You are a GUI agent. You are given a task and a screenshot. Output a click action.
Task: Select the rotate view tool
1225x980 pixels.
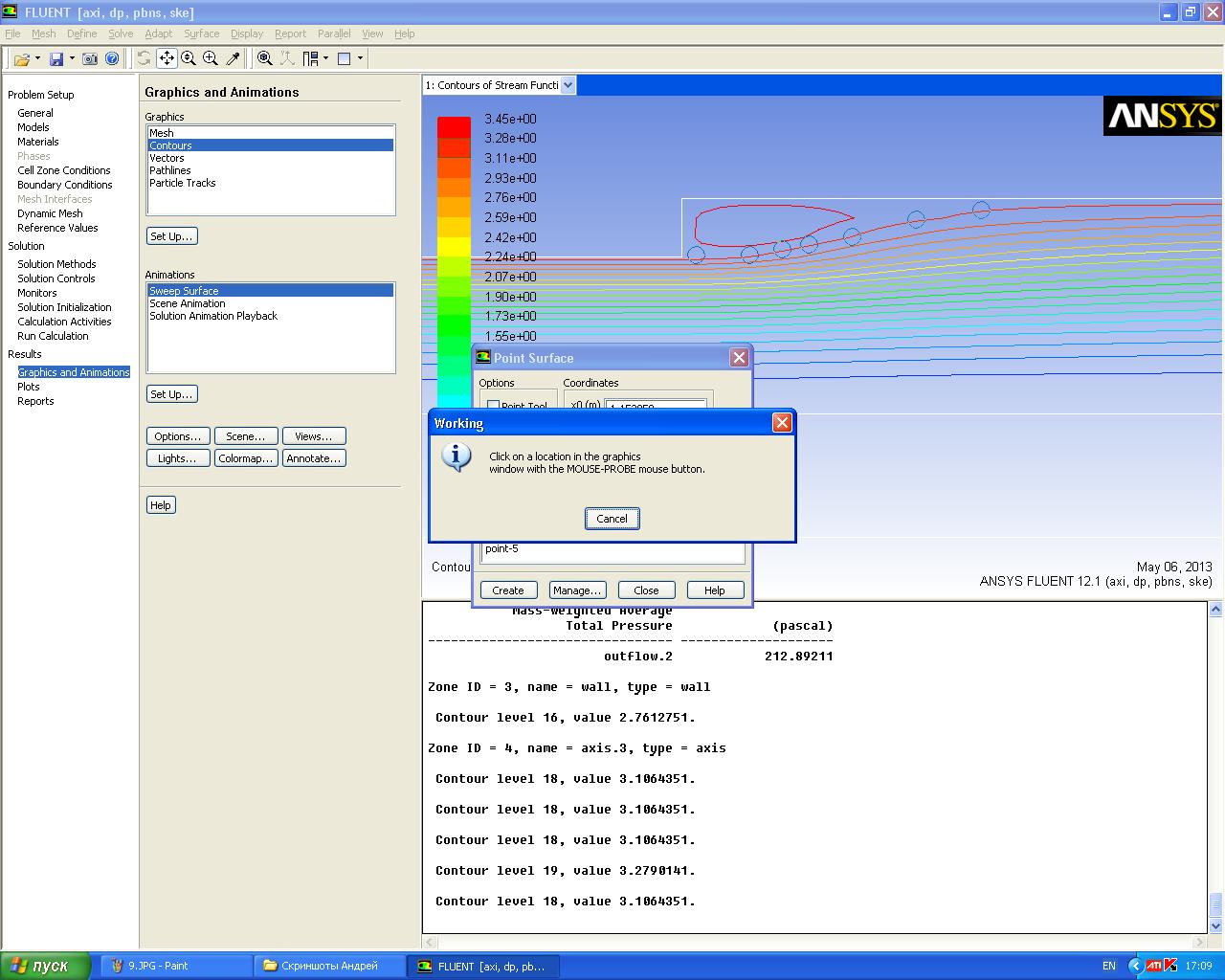pos(144,58)
